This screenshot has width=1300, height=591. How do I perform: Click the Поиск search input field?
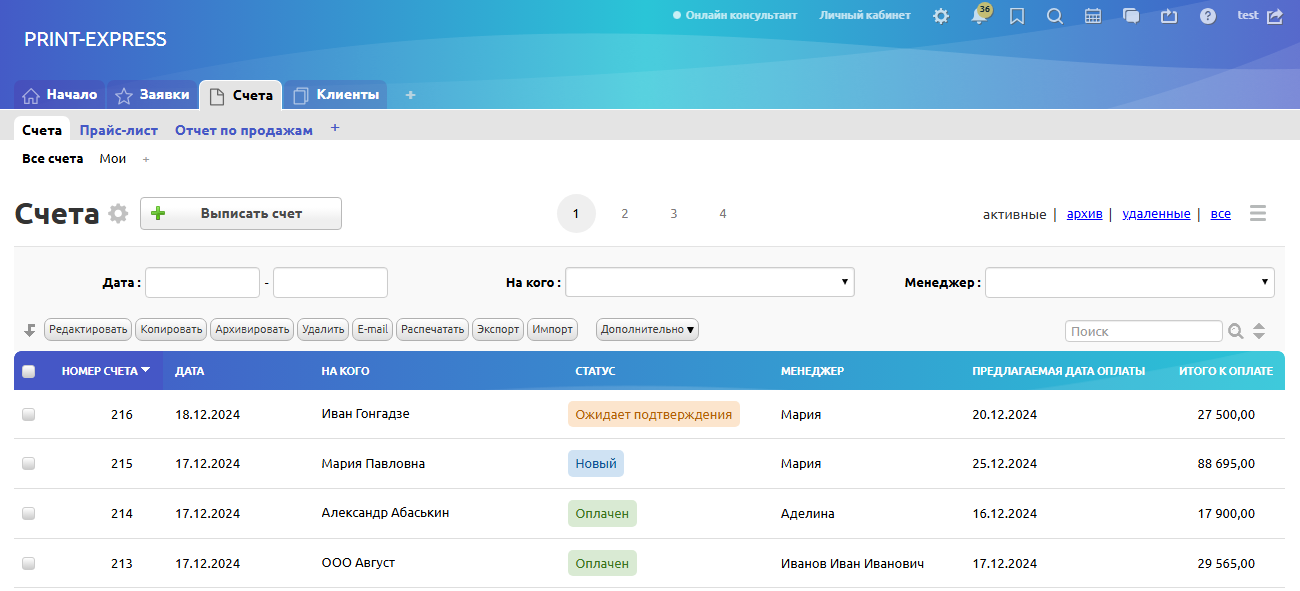1143,331
